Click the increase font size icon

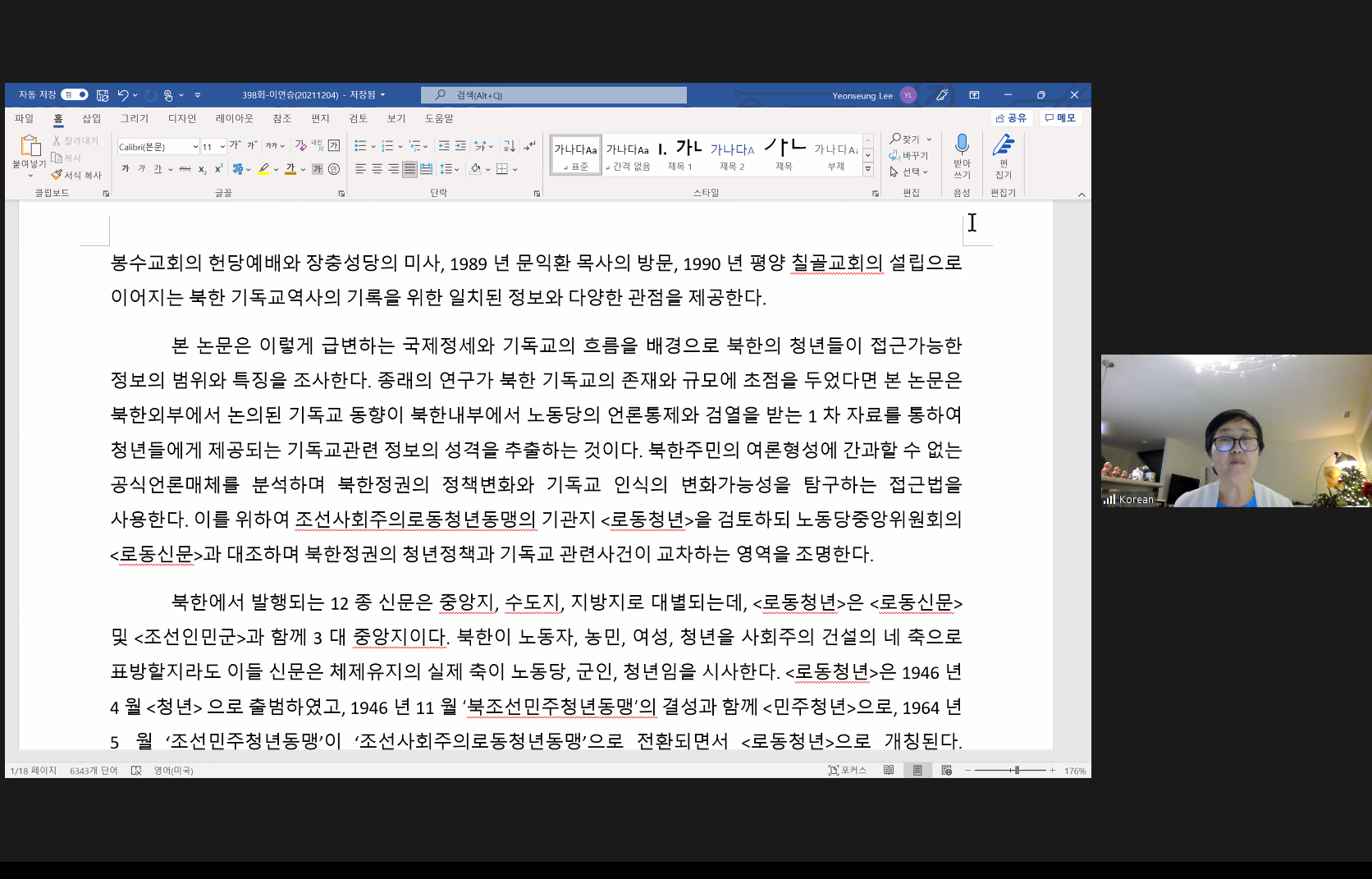point(236,145)
